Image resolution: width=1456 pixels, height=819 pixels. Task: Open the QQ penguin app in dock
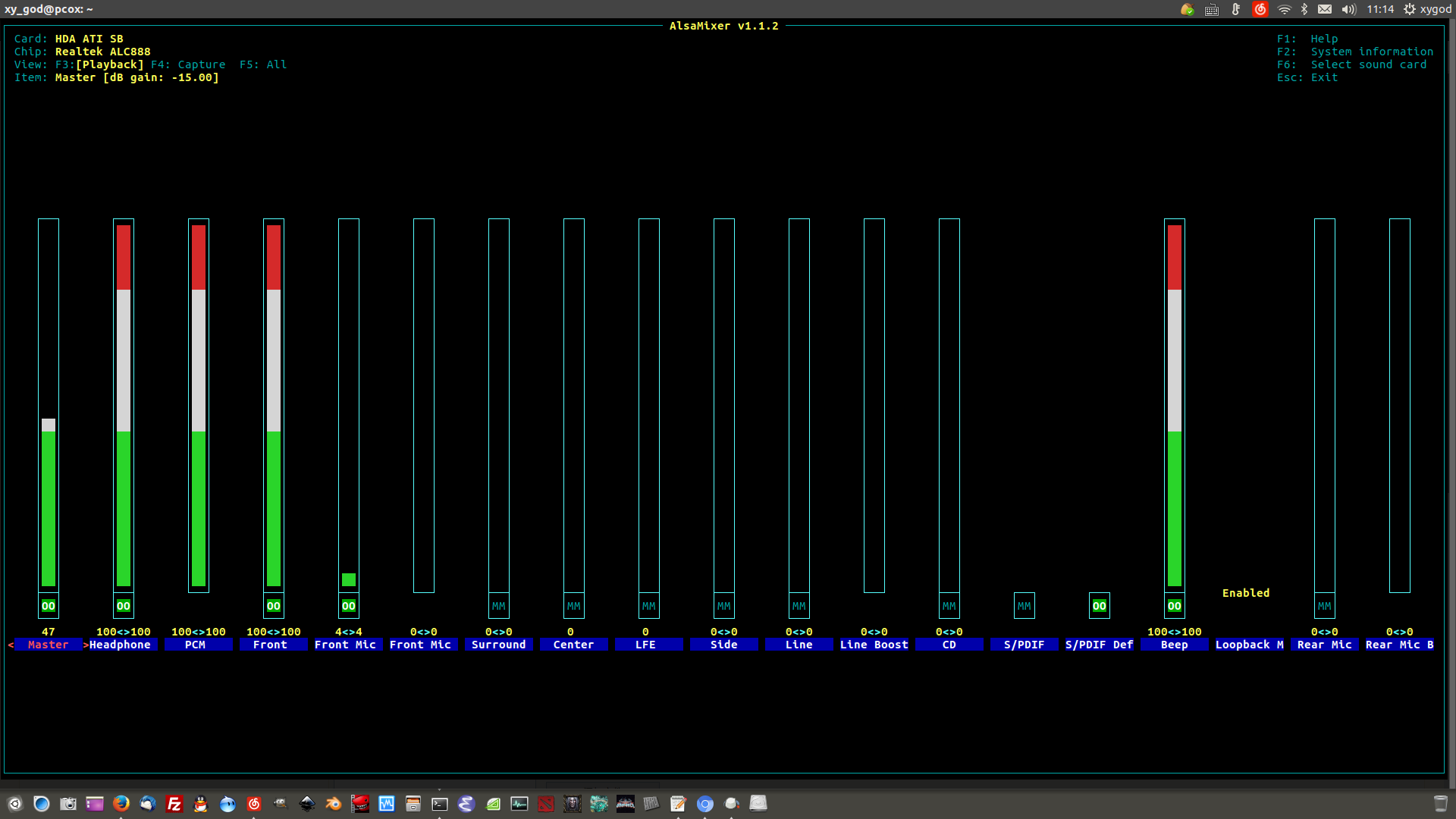click(201, 803)
